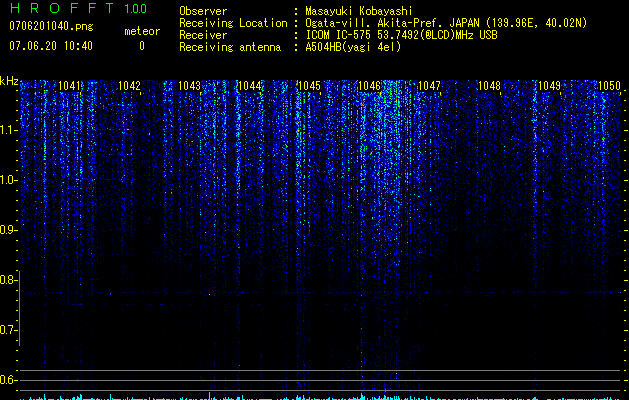The width and height of the screenshot is (629, 400).
Task: Click the 1.1 frequency axis label
Action: point(8,130)
